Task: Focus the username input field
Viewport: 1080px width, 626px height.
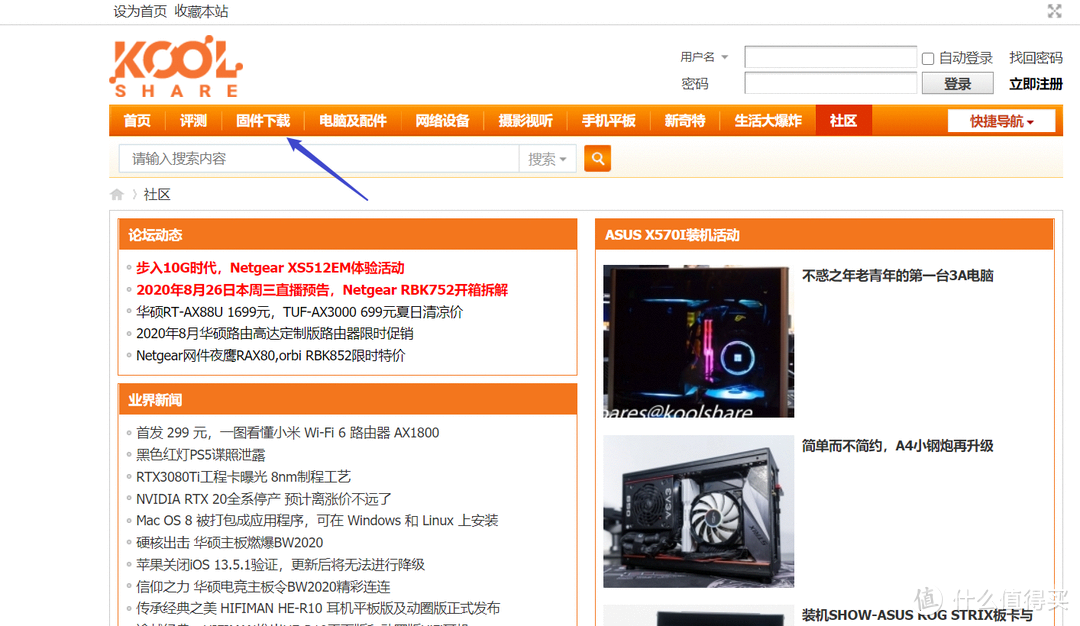Action: pos(830,56)
